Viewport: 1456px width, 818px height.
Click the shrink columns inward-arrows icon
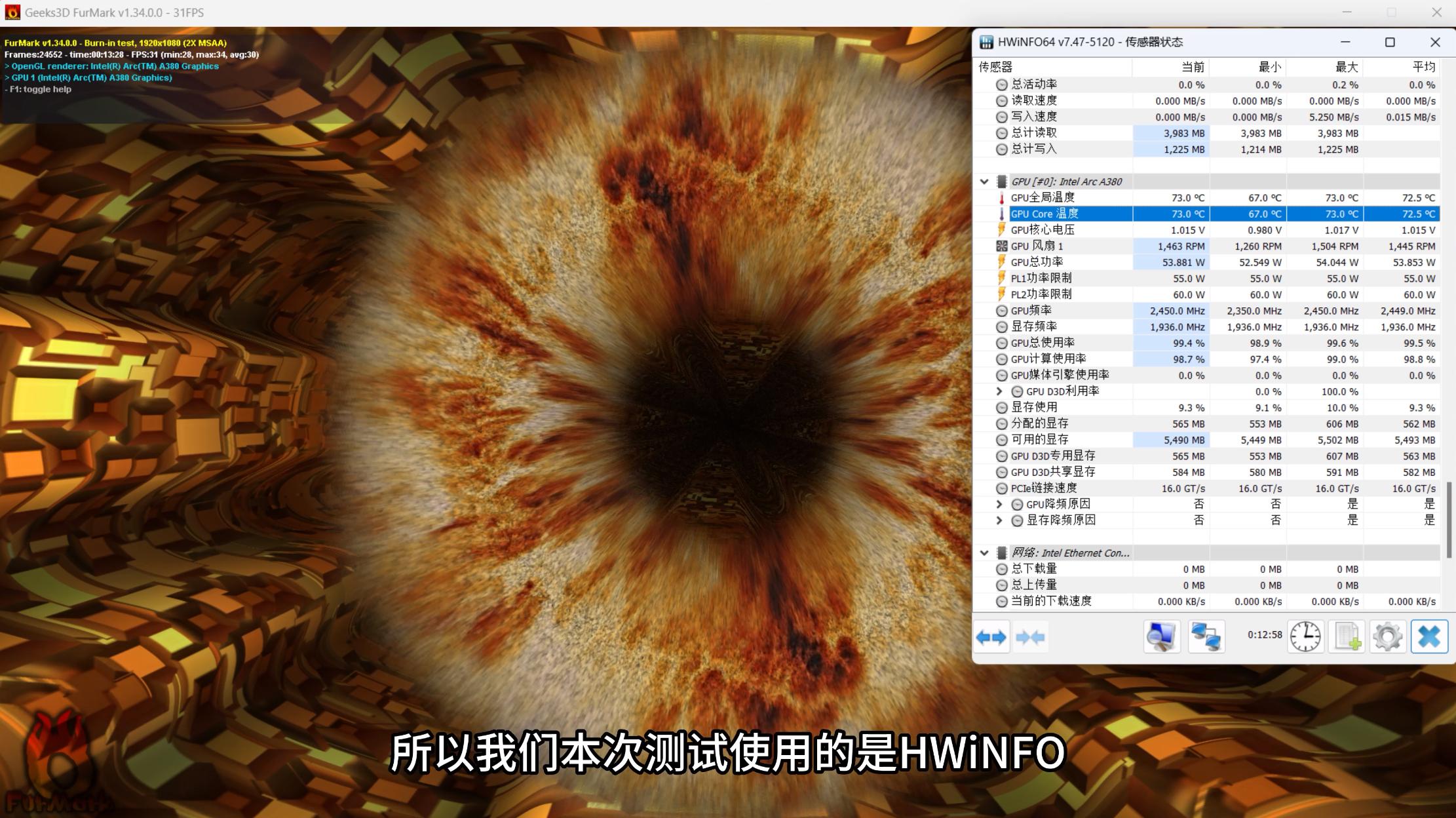pyautogui.click(x=1029, y=636)
